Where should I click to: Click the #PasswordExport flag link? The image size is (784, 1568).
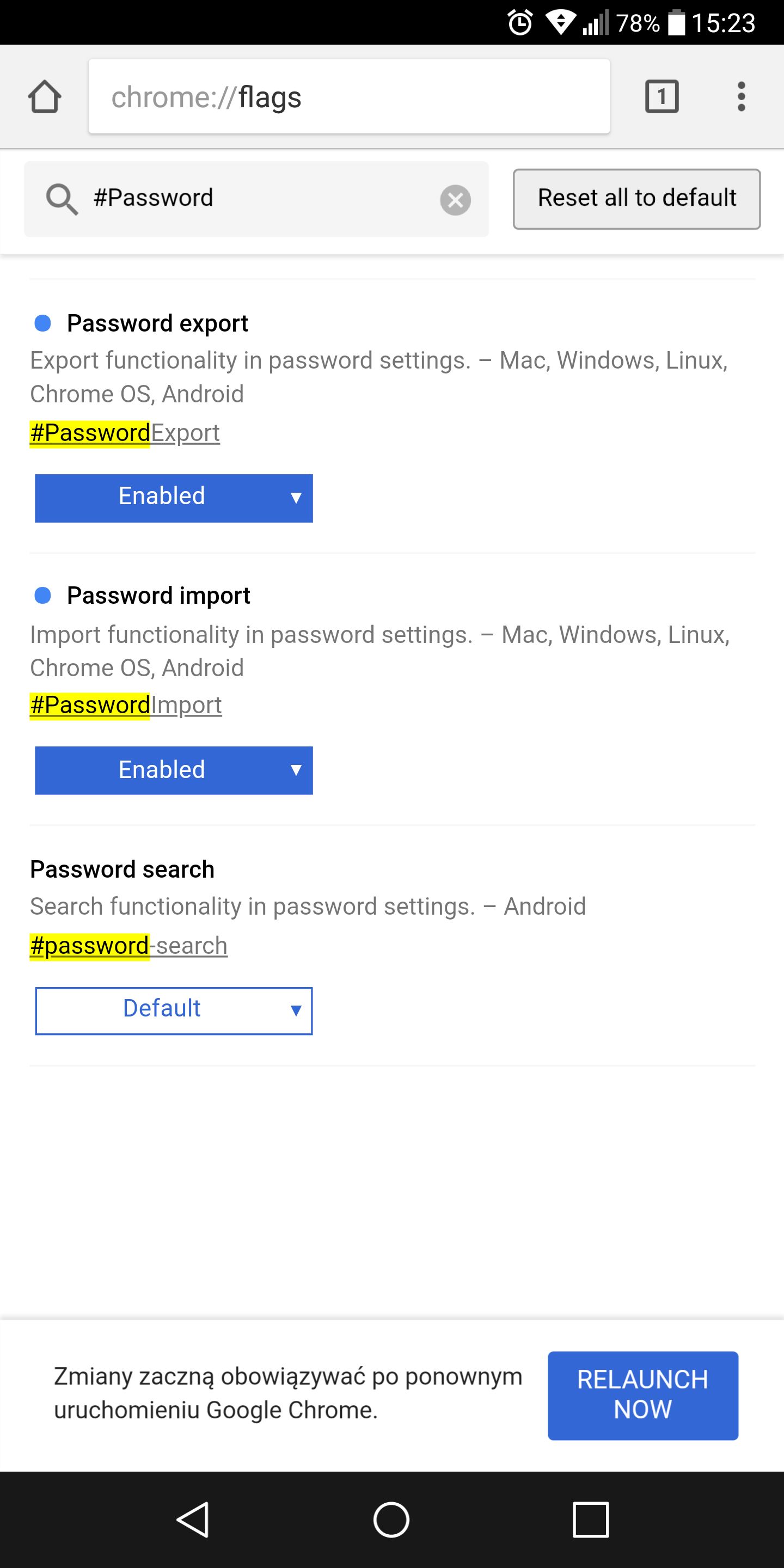point(125,433)
